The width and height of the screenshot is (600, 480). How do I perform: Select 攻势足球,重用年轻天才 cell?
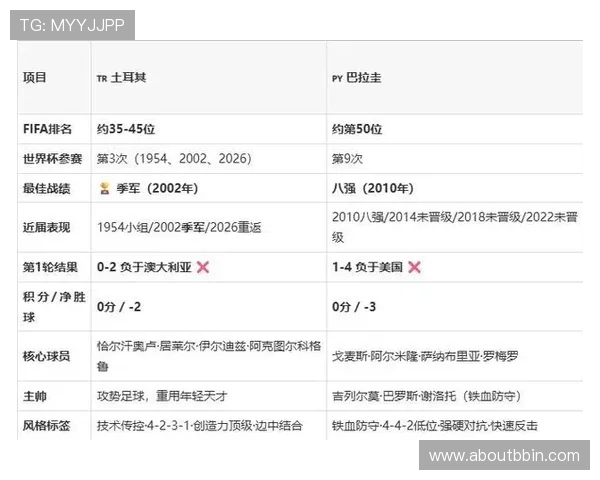pyautogui.click(x=209, y=396)
